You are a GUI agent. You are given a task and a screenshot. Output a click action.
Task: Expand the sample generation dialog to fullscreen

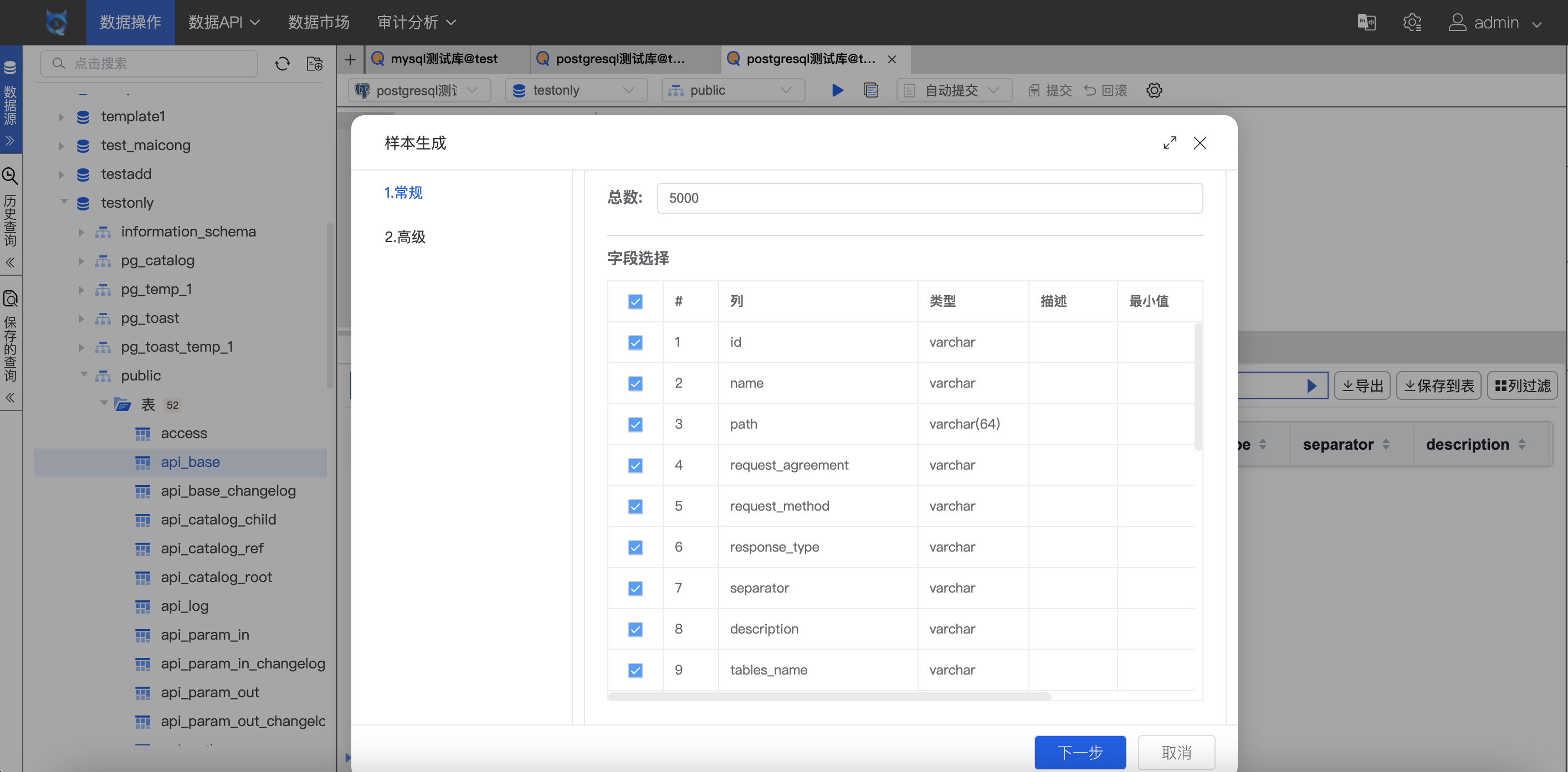[1169, 142]
